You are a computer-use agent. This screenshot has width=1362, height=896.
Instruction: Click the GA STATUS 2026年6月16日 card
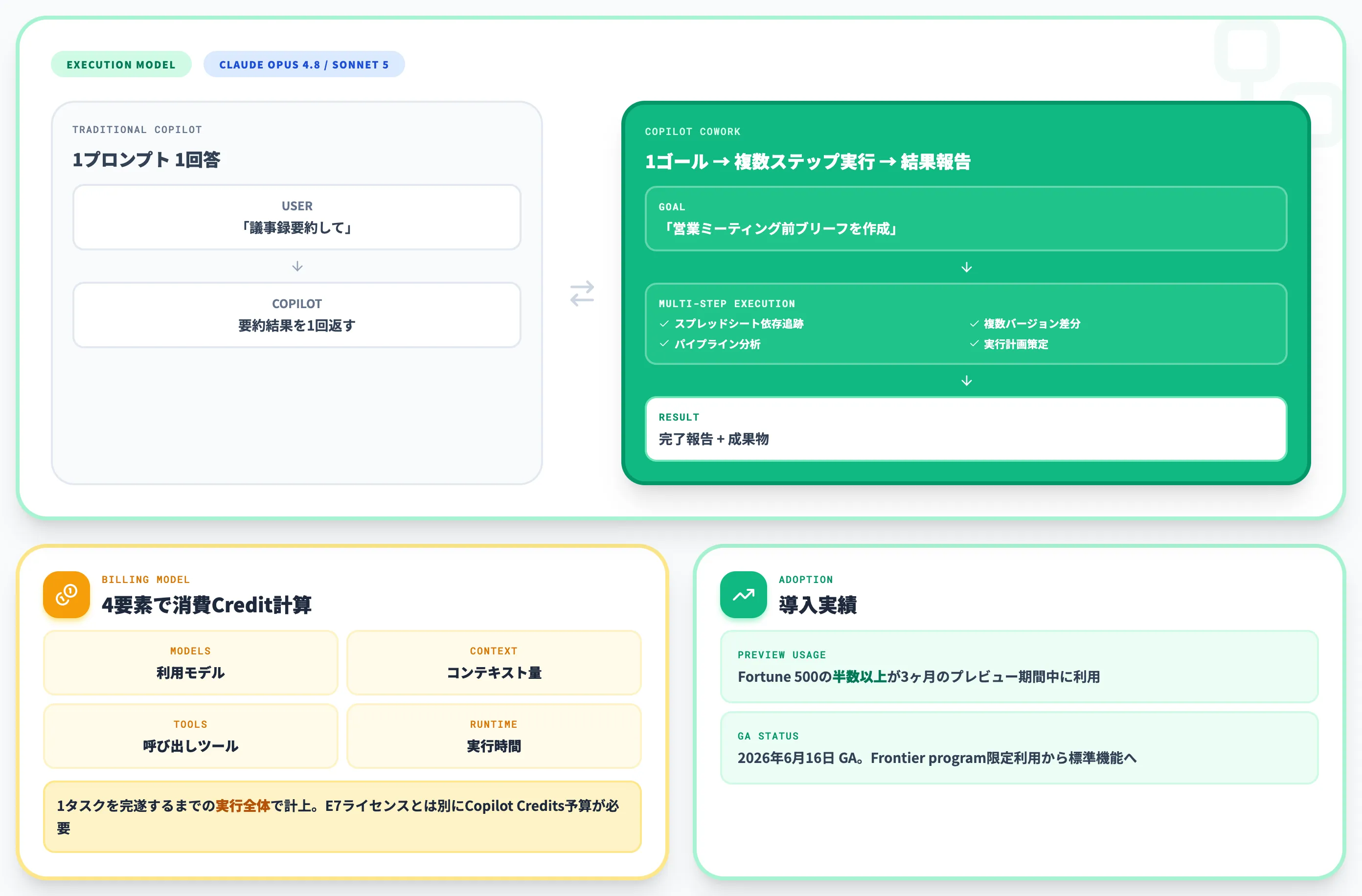[x=1019, y=748]
